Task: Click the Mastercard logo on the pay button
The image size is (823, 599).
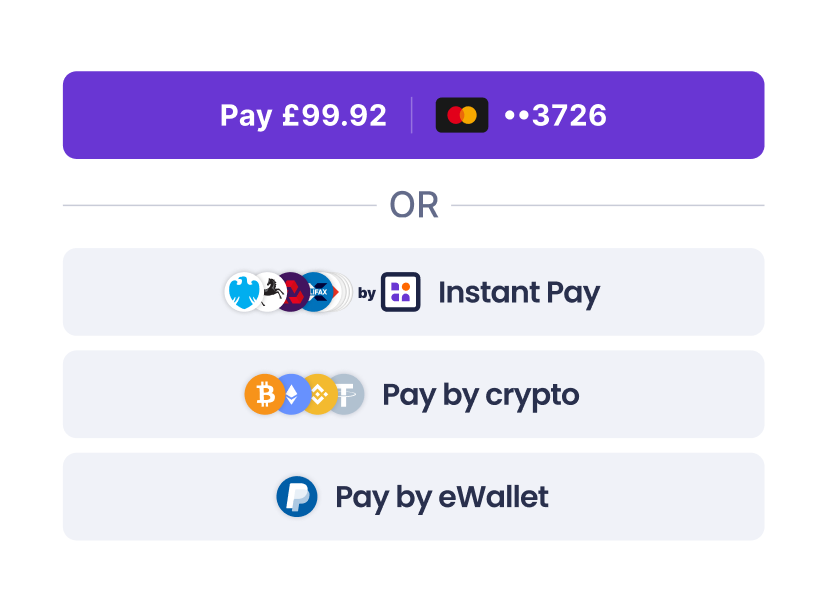Action: (x=462, y=115)
